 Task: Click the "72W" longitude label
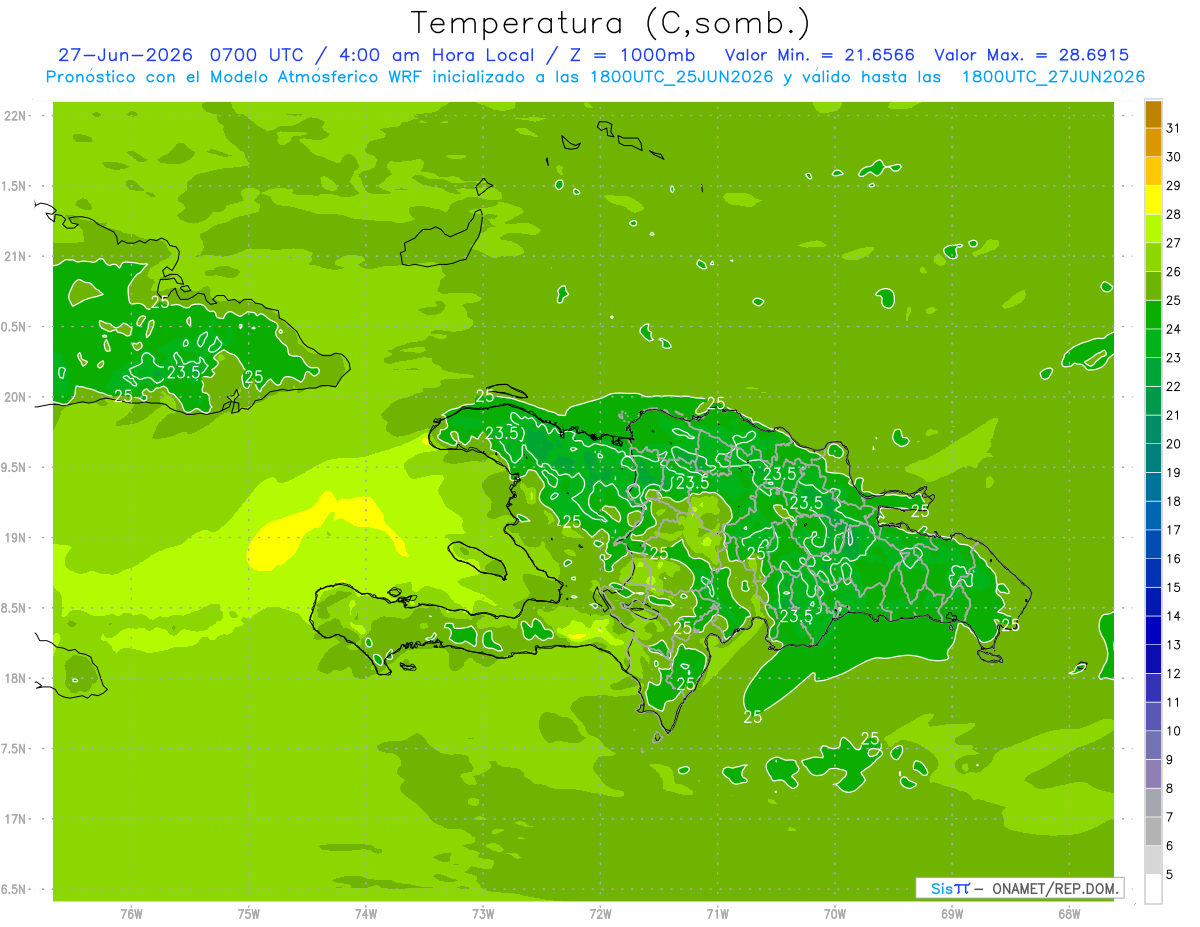600,914
